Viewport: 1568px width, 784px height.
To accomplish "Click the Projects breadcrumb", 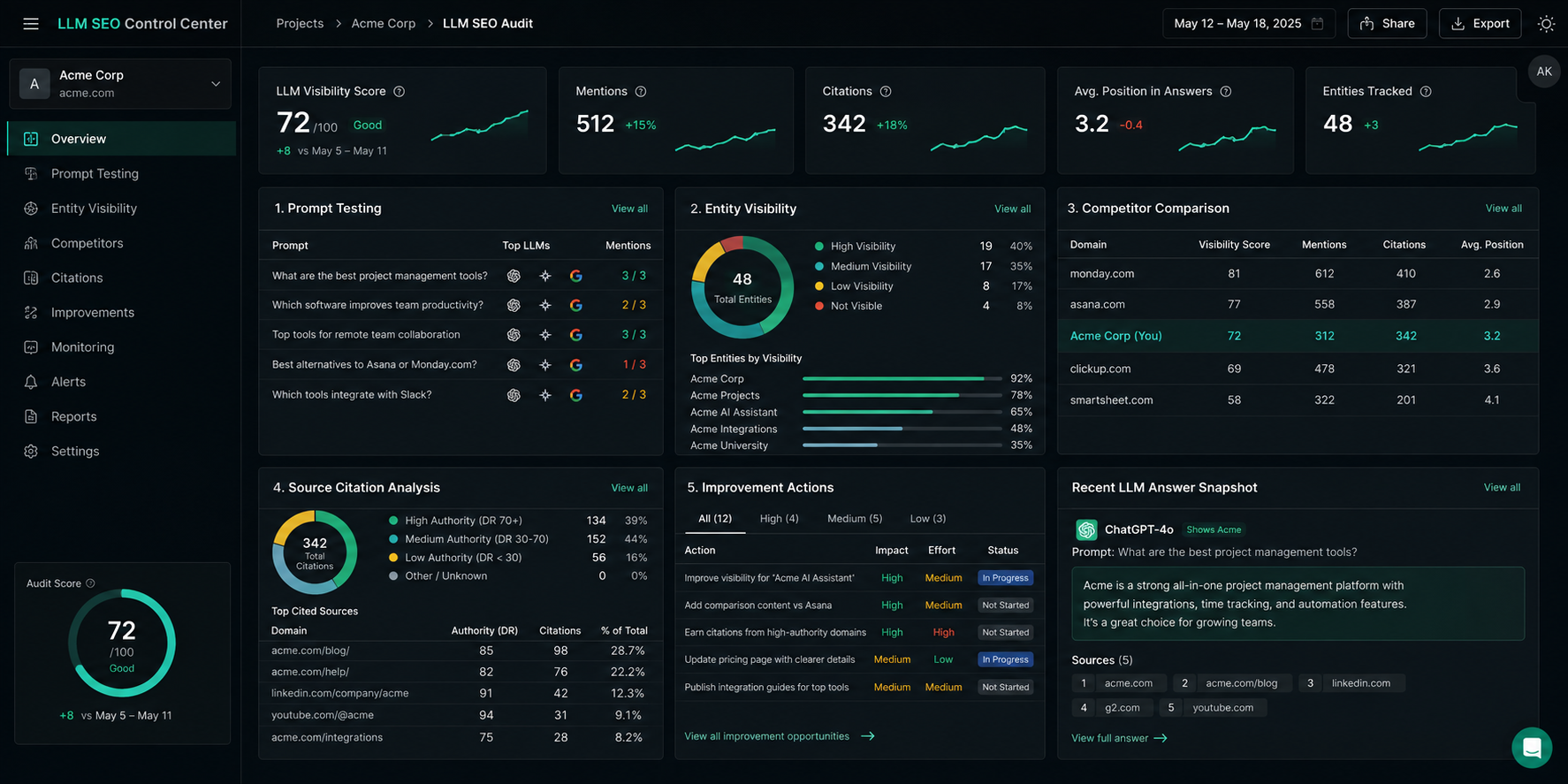I will [300, 24].
